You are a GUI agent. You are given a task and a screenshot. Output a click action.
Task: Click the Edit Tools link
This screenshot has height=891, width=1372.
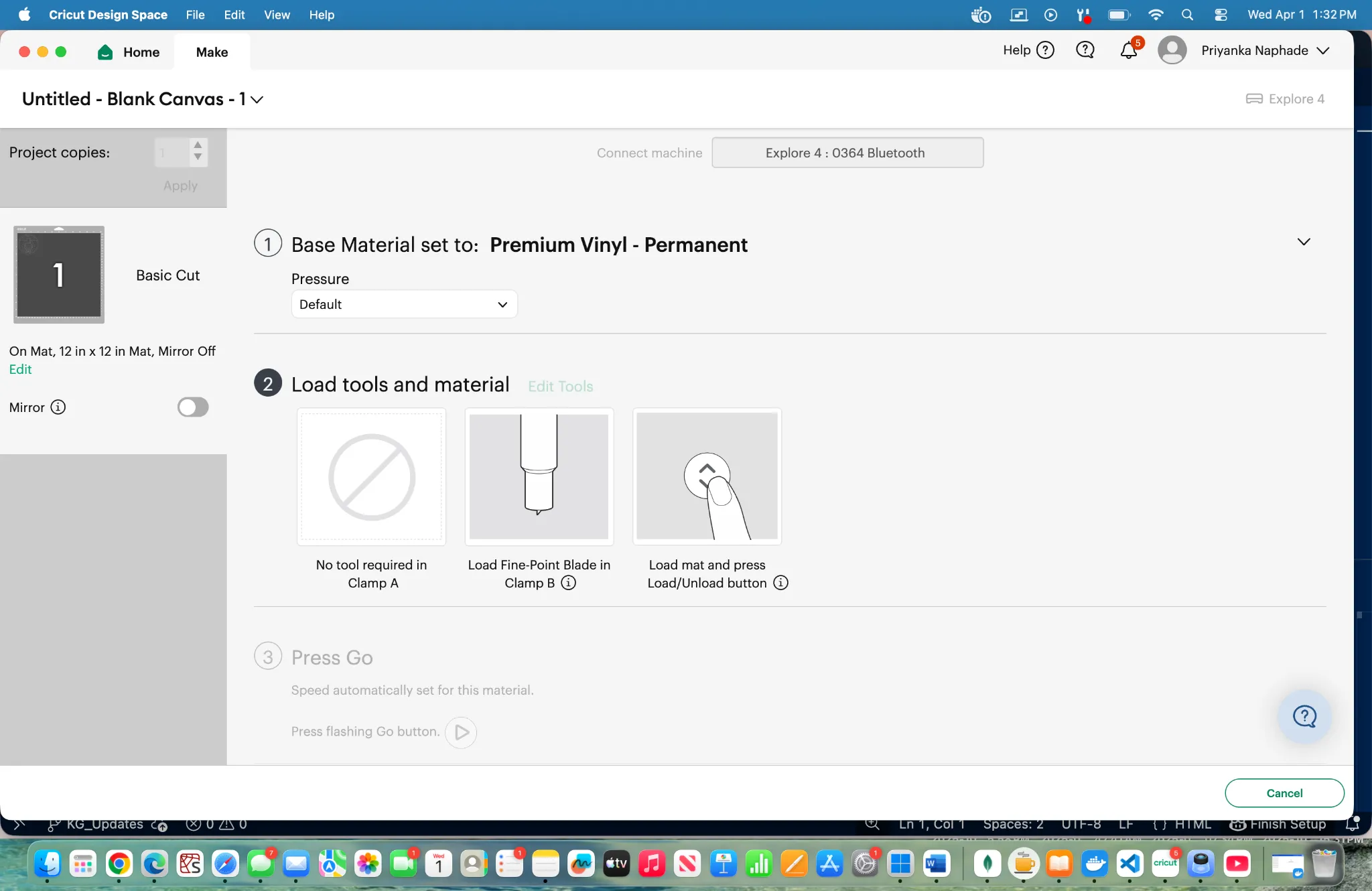(x=560, y=387)
